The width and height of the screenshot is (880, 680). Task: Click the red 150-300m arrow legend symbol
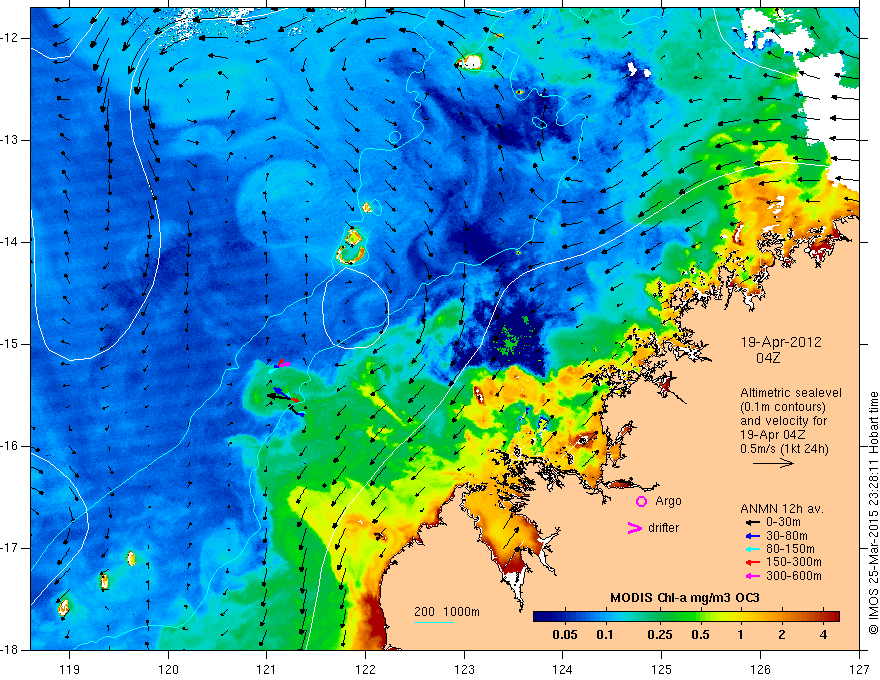tap(751, 562)
